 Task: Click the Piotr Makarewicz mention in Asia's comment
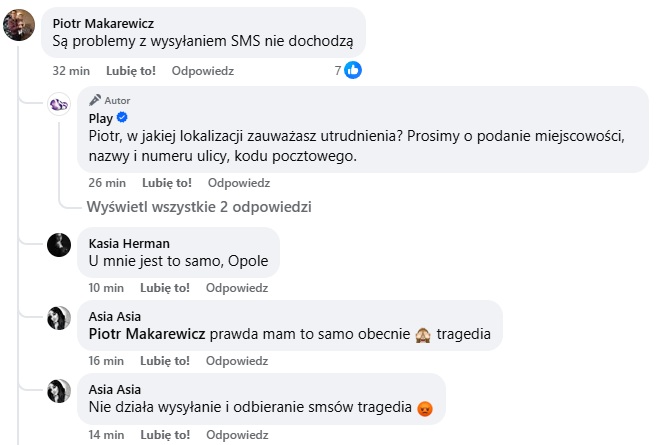pos(146,333)
